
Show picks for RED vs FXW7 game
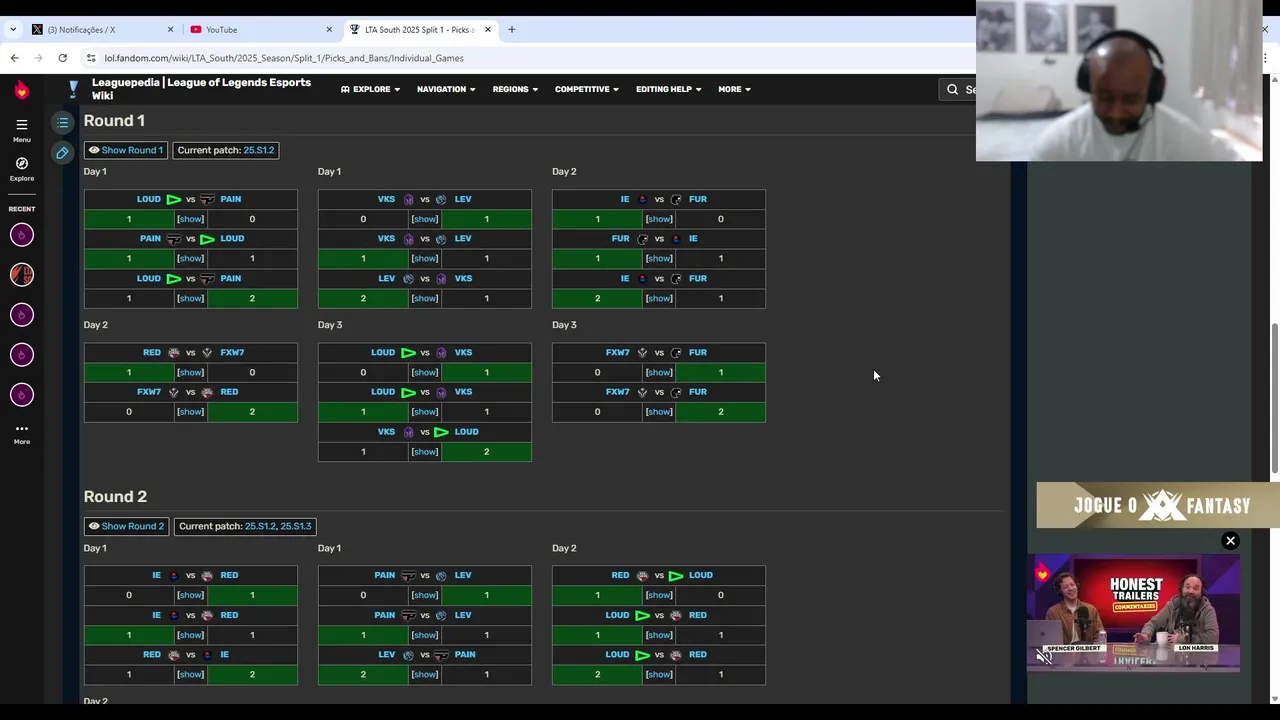(190, 372)
